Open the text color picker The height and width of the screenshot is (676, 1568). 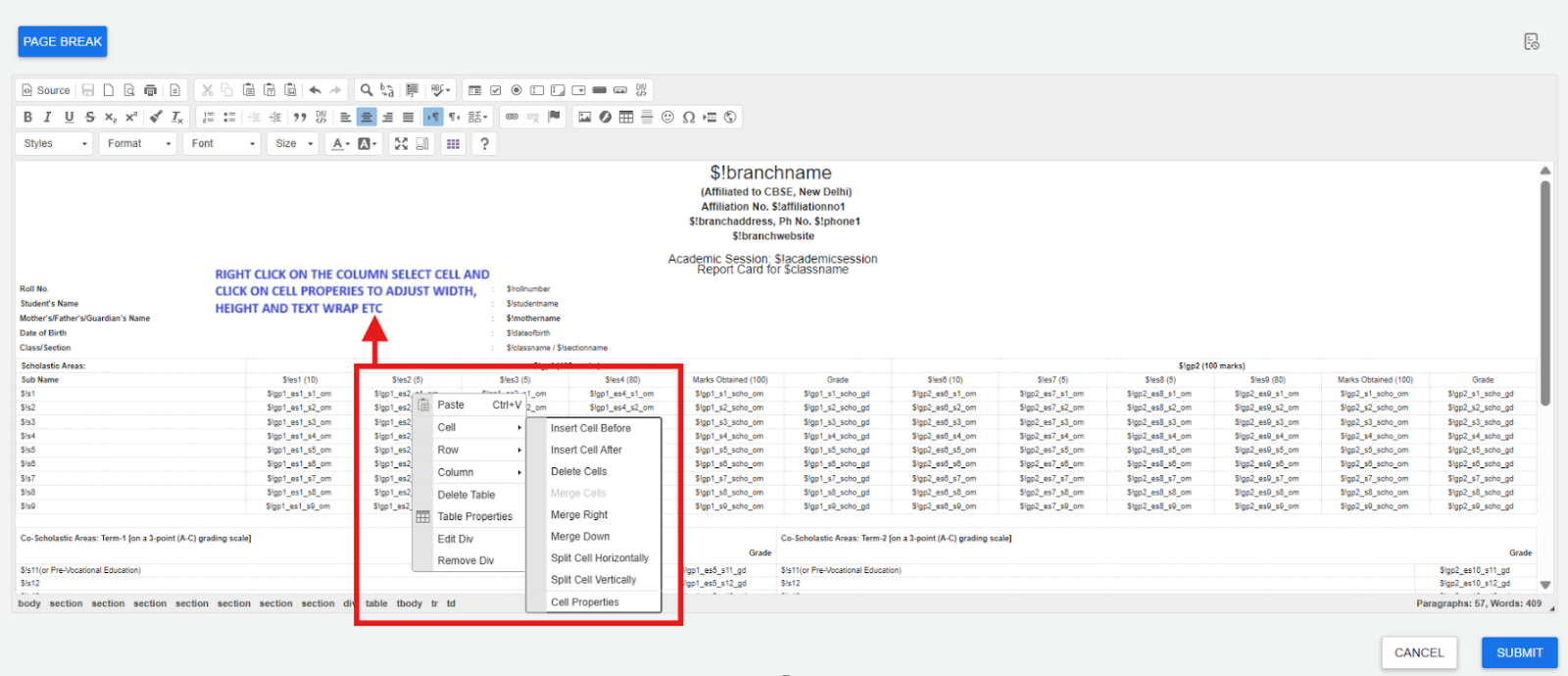340,143
